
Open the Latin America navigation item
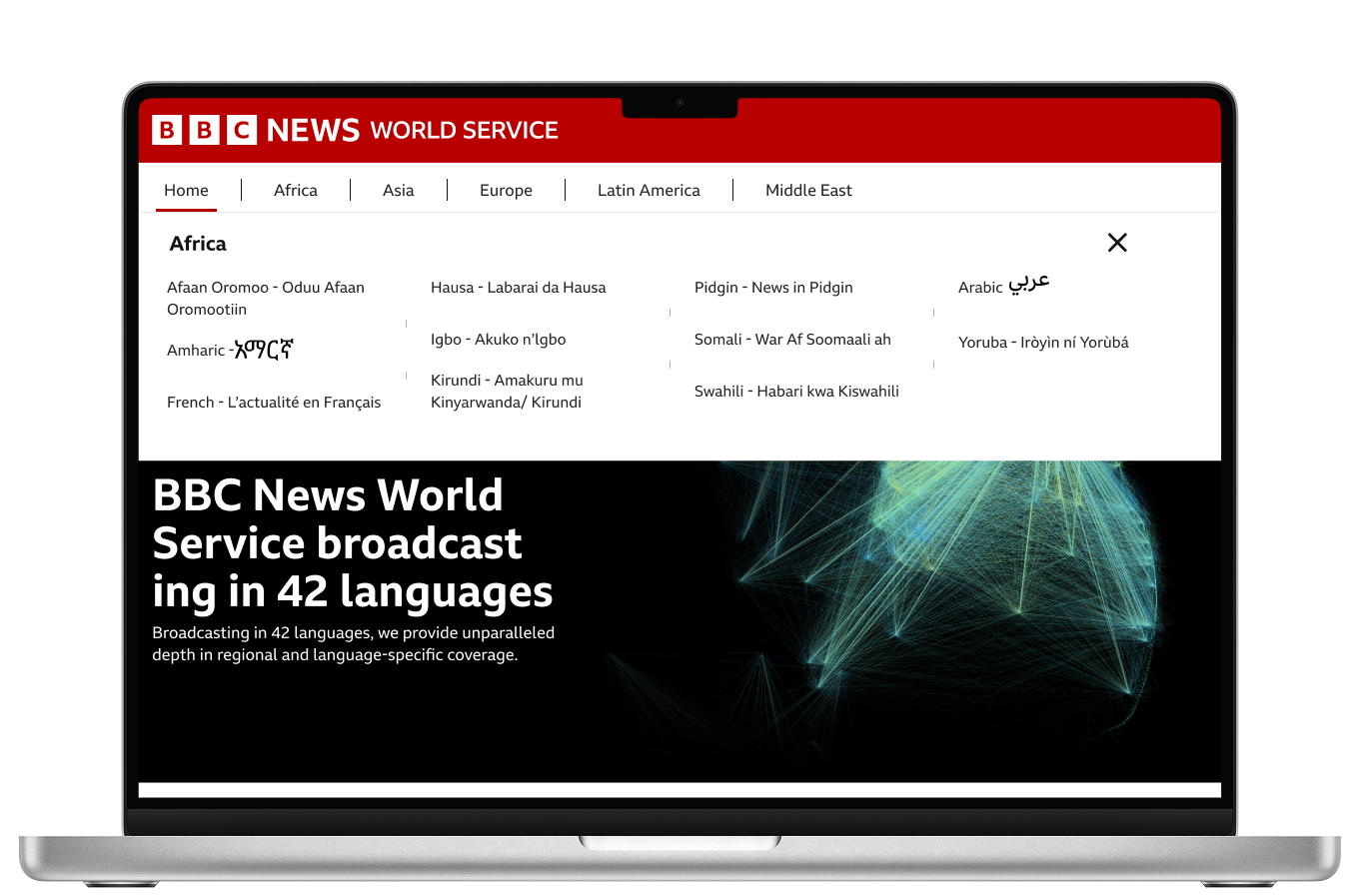coord(649,190)
